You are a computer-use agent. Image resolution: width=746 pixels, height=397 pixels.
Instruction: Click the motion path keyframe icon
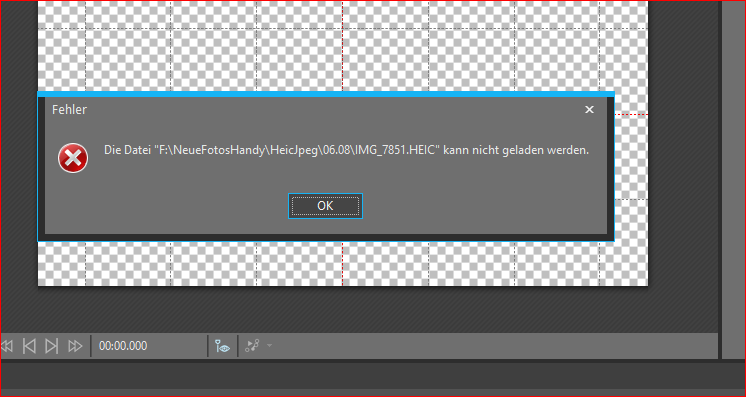pos(252,346)
